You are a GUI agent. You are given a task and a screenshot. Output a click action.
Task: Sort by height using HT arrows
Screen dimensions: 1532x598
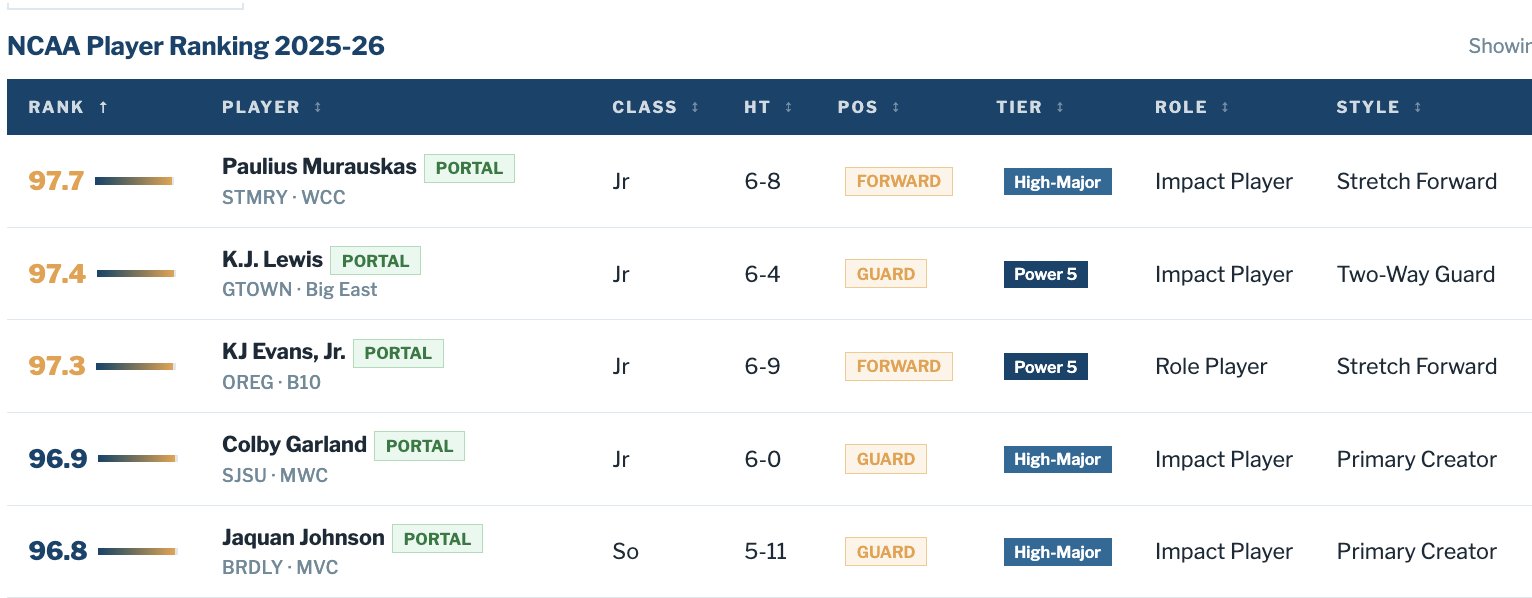(789, 108)
